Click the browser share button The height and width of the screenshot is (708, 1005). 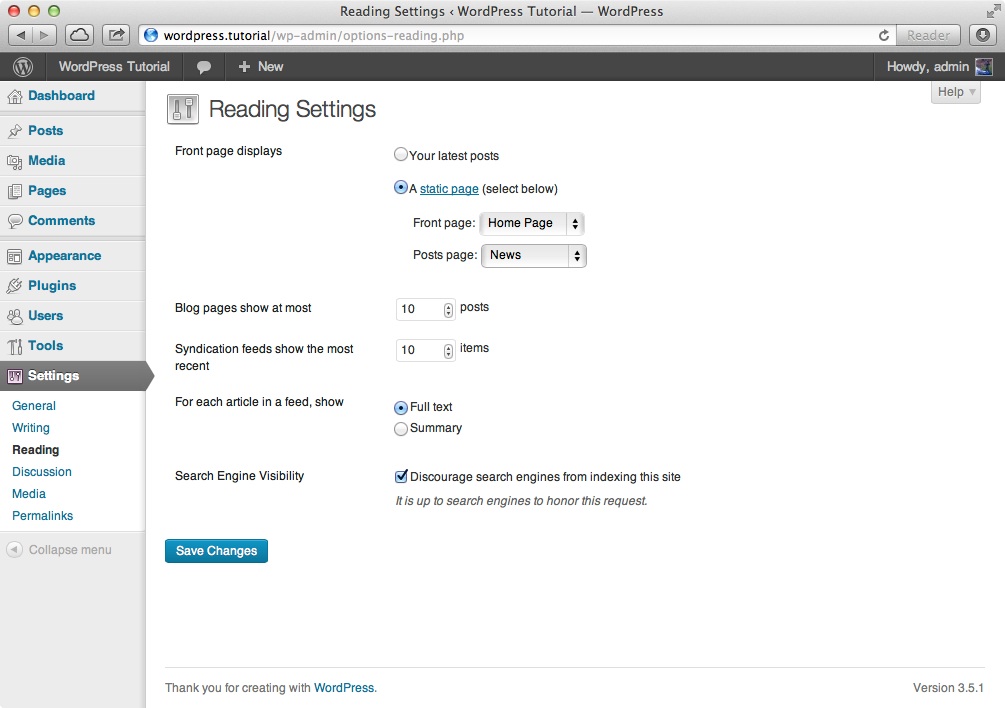click(116, 35)
